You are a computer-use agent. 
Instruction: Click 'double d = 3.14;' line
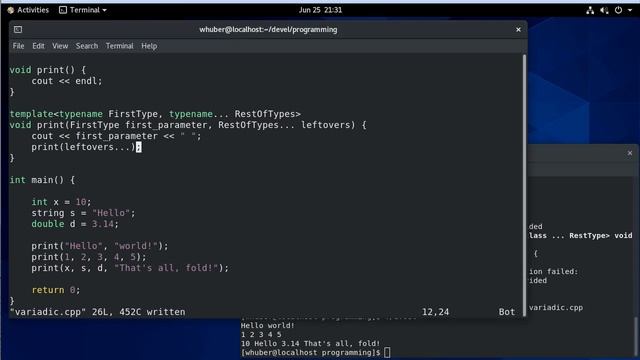(75, 224)
